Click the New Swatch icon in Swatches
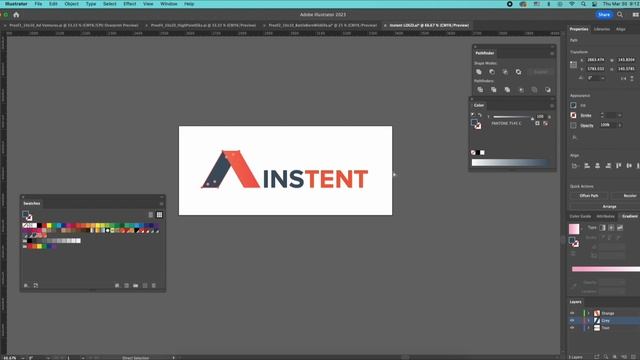Viewport: 640px width, 360px height. click(x=145, y=285)
